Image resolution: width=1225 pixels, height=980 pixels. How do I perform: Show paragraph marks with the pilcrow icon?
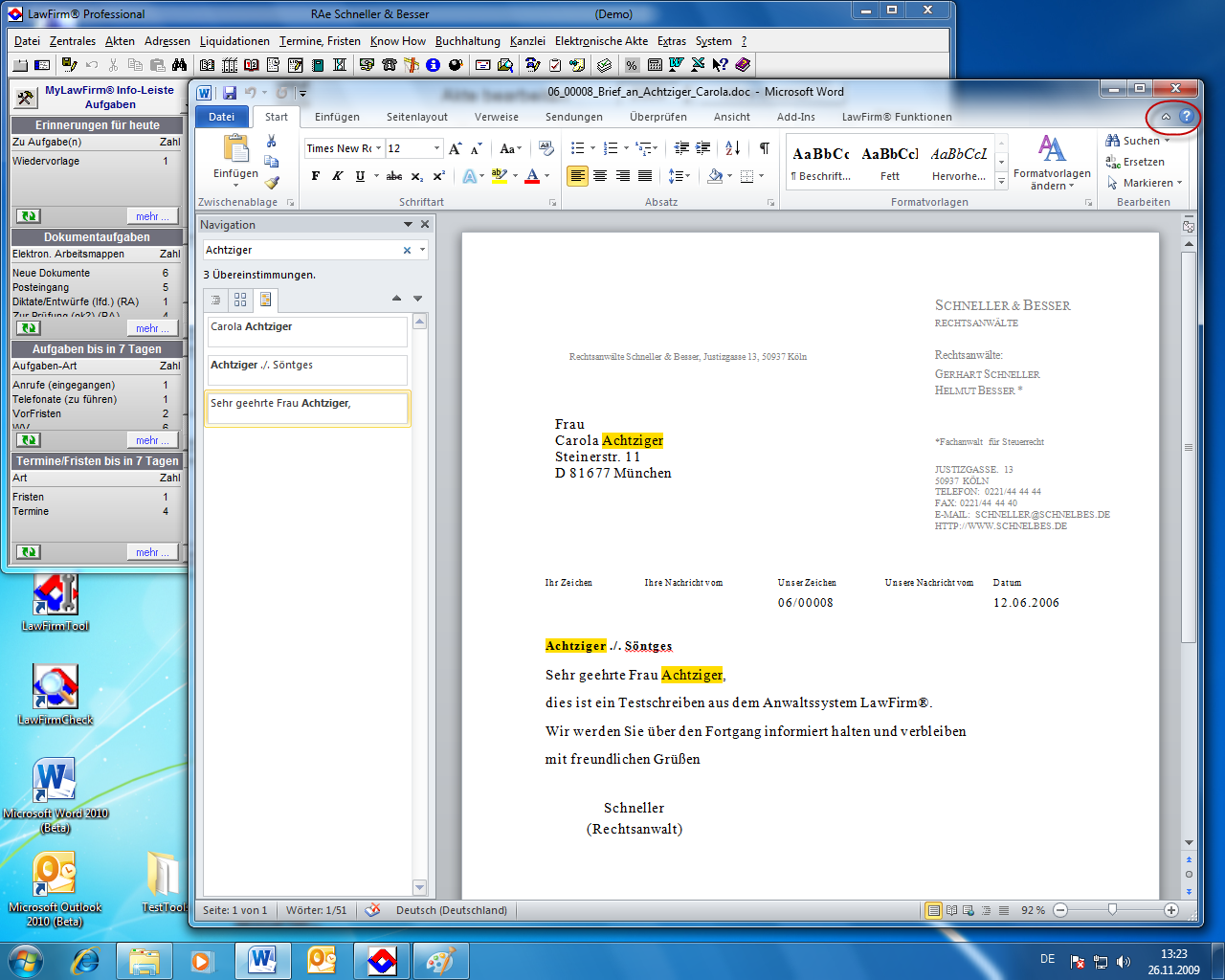pos(764,148)
